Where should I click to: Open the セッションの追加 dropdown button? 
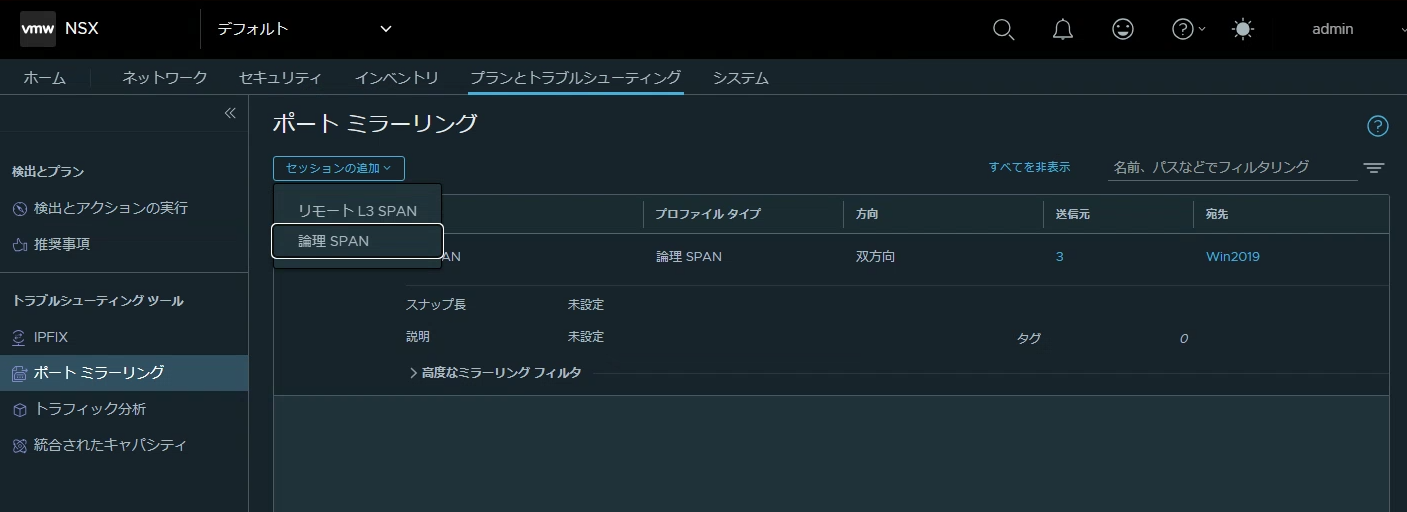339,168
